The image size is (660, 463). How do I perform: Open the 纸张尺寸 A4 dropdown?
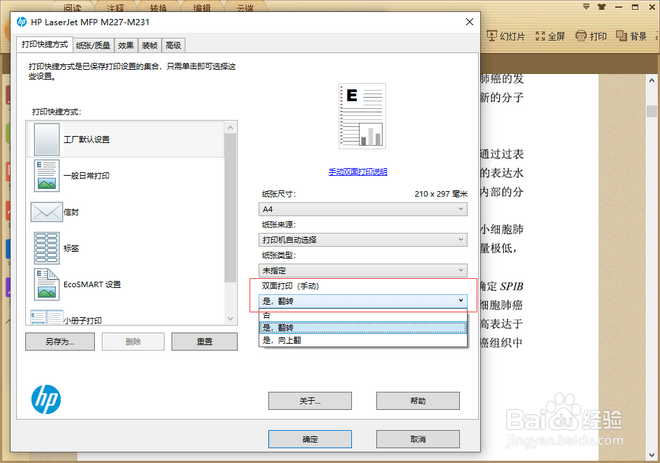[x=363, y=209]
